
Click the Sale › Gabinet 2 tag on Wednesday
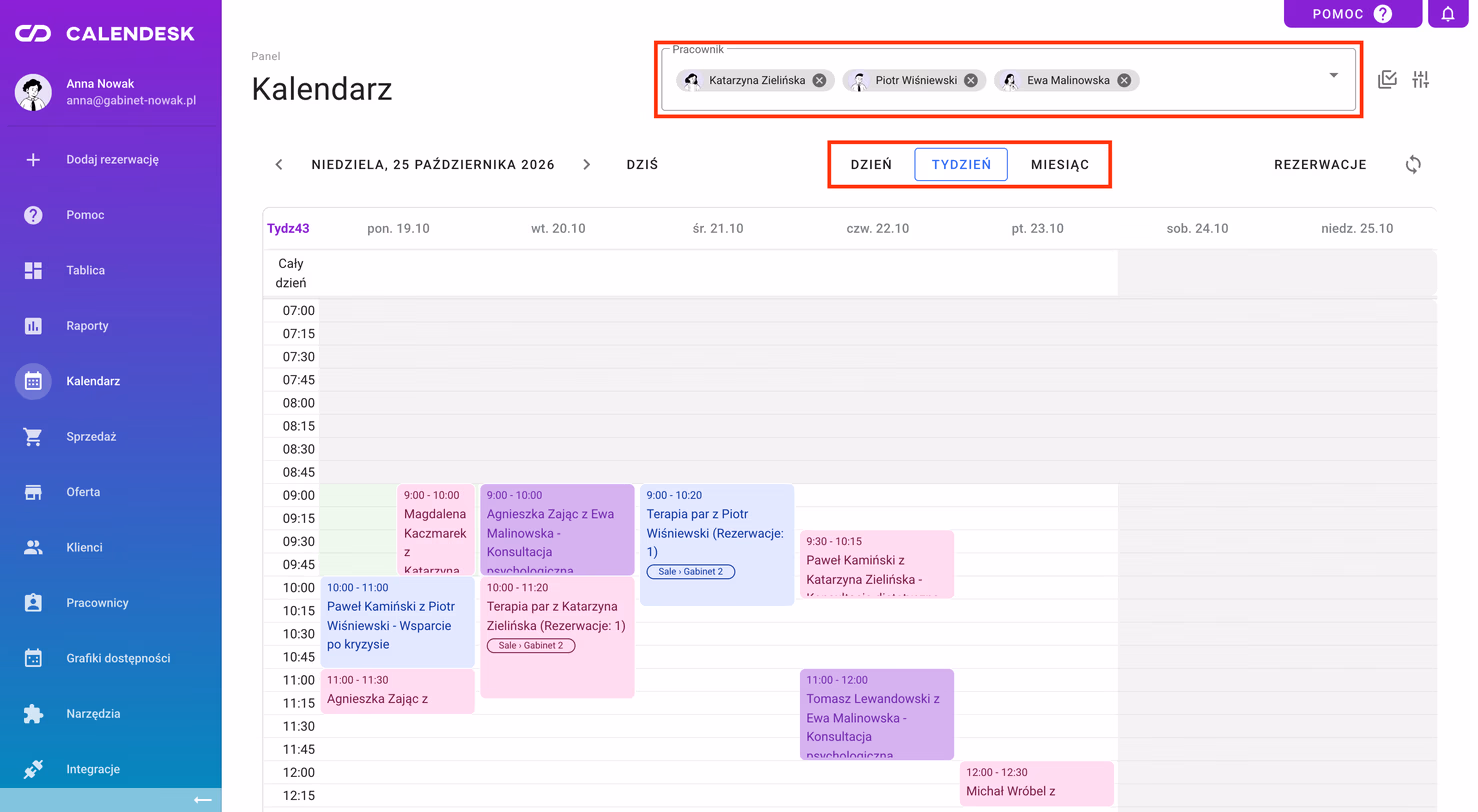691,572
